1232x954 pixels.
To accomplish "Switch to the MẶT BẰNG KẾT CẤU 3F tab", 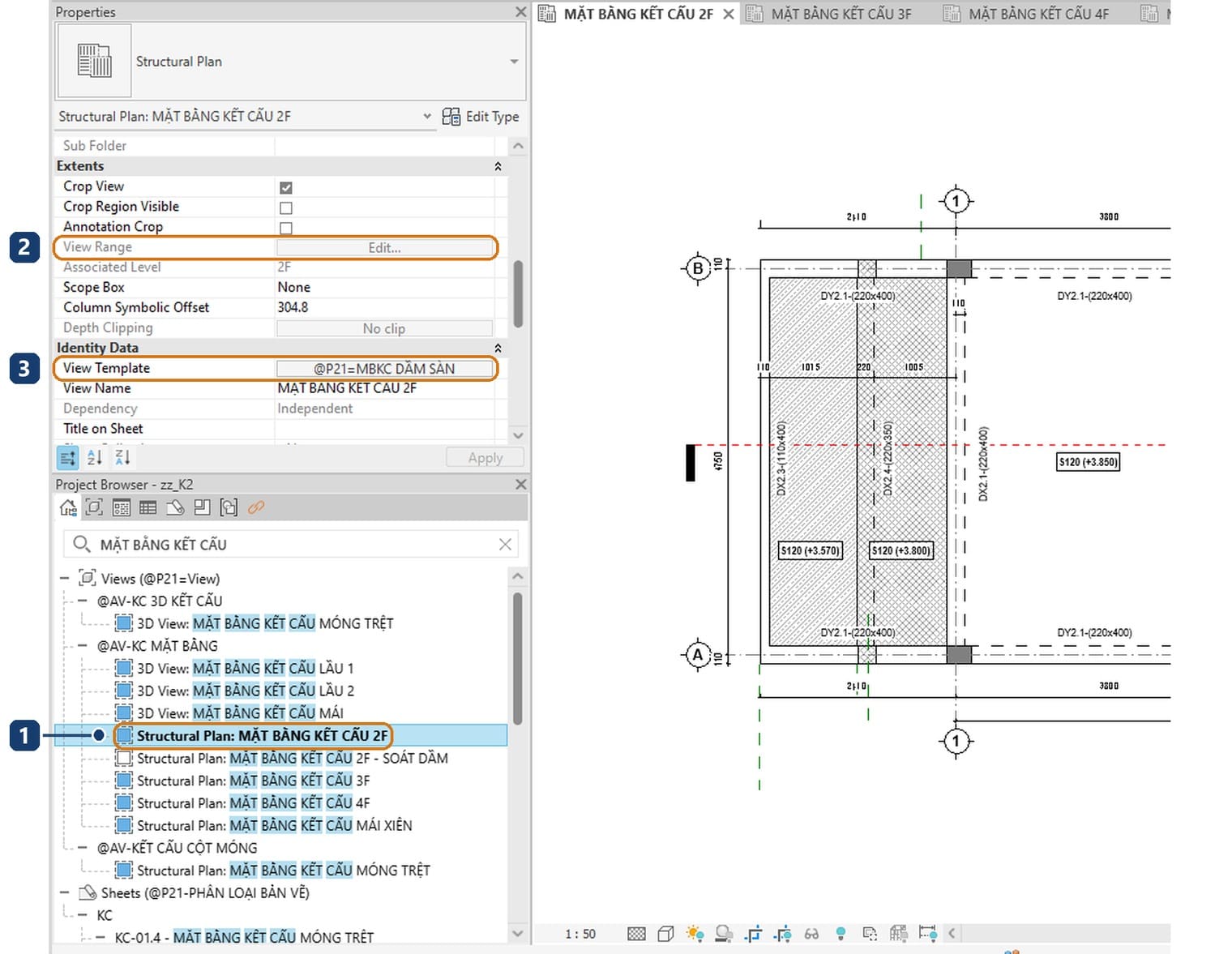I will (x=841, y=14).
